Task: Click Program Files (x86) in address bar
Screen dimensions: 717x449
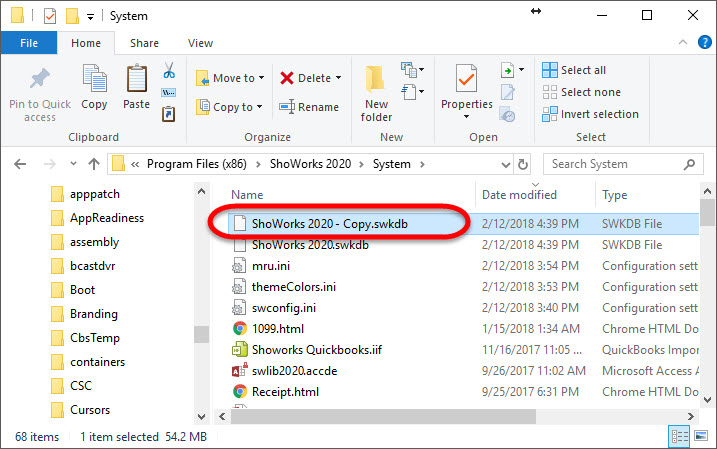Action: tap(197, 164)
